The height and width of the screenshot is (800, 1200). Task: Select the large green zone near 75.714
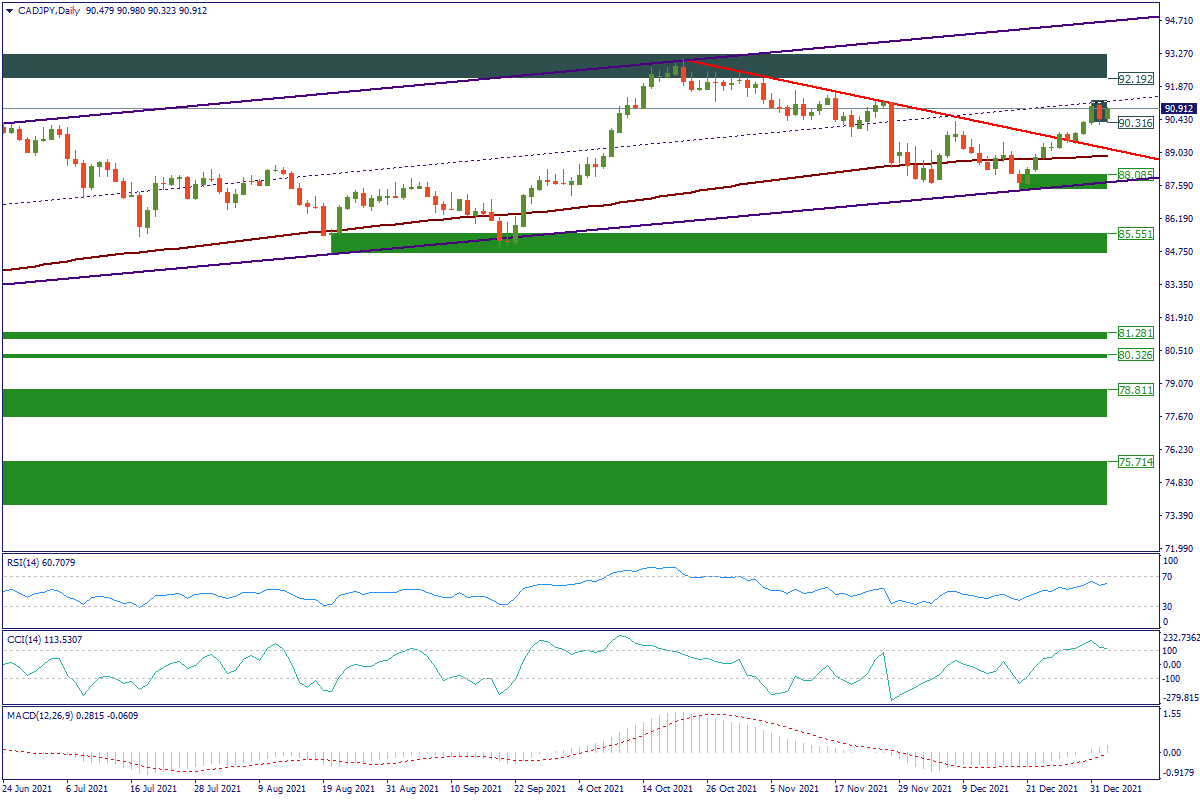(x=550, y=483)
